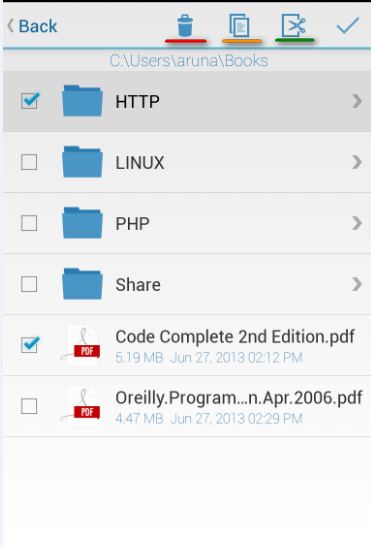Screen dimensions: 371x547
Task: Click the C:\Users\aruna\Books path
Action: [x=189, y=61]
